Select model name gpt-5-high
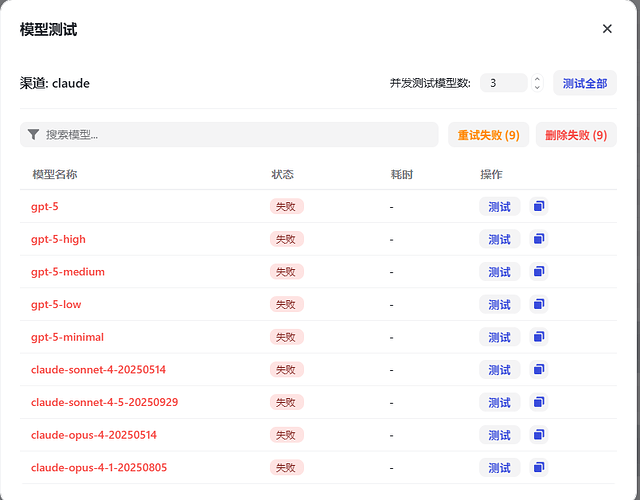This screenshot has height=500, width=640. (x=58, y=239)
